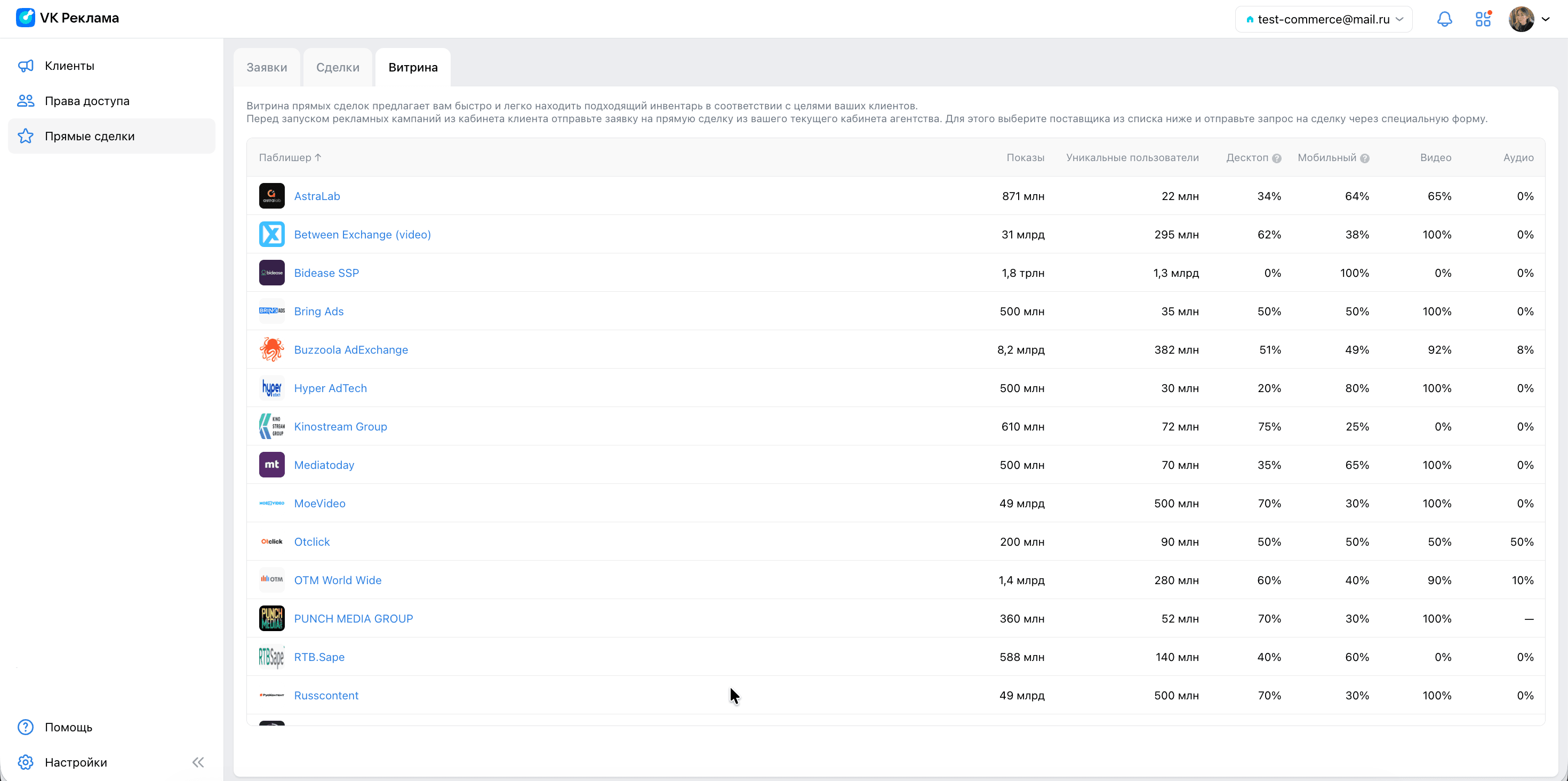The height and width of the screenshot is (781, 1568).
Task: Open Kinostream Group link
Action: pyautogui.click(x=340, y=426)
